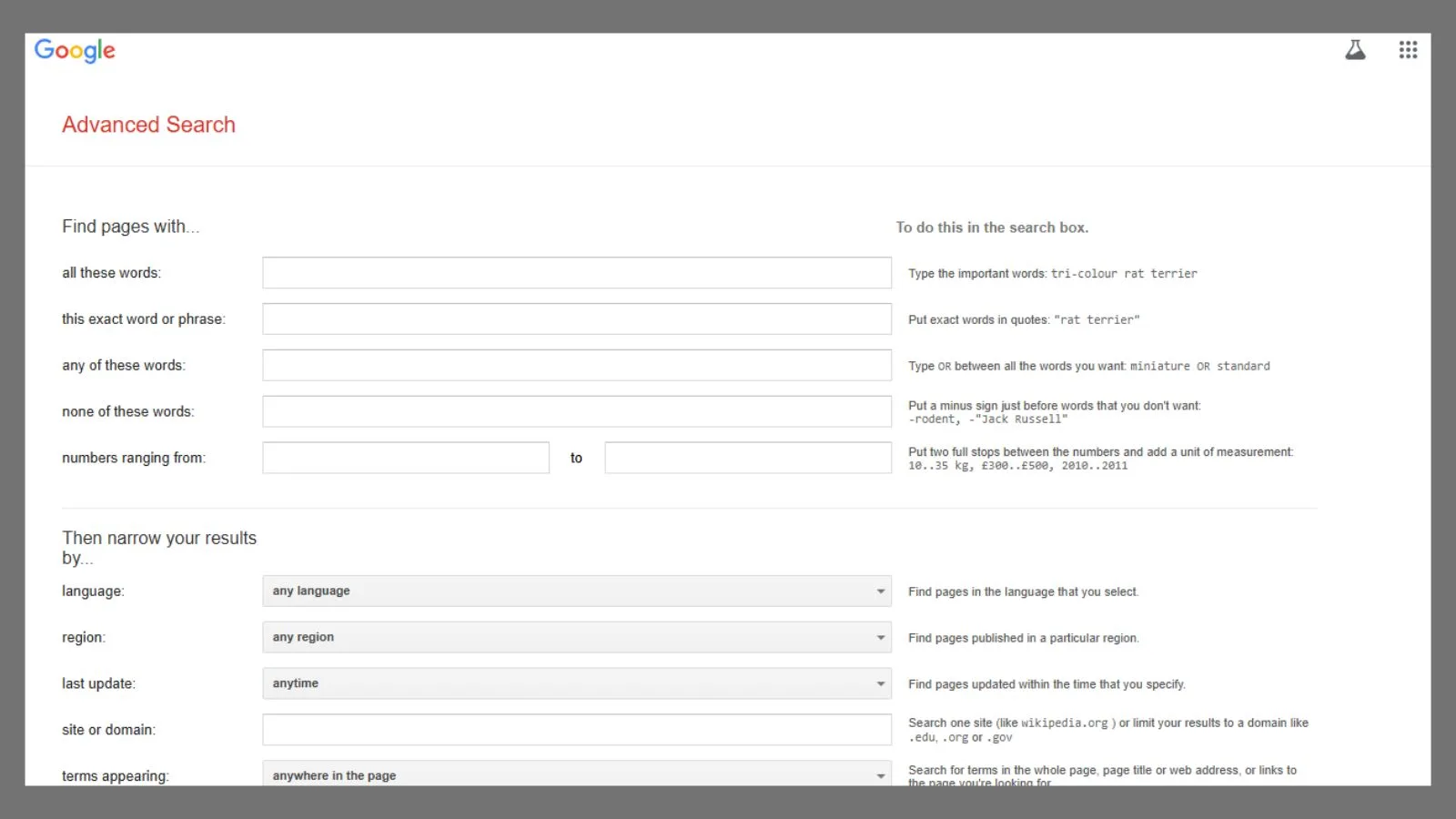Image resolution: width=1456 pixels, height=819 pixels.
Task: Click the 'all these words' input field
Action: coord(577,273)
